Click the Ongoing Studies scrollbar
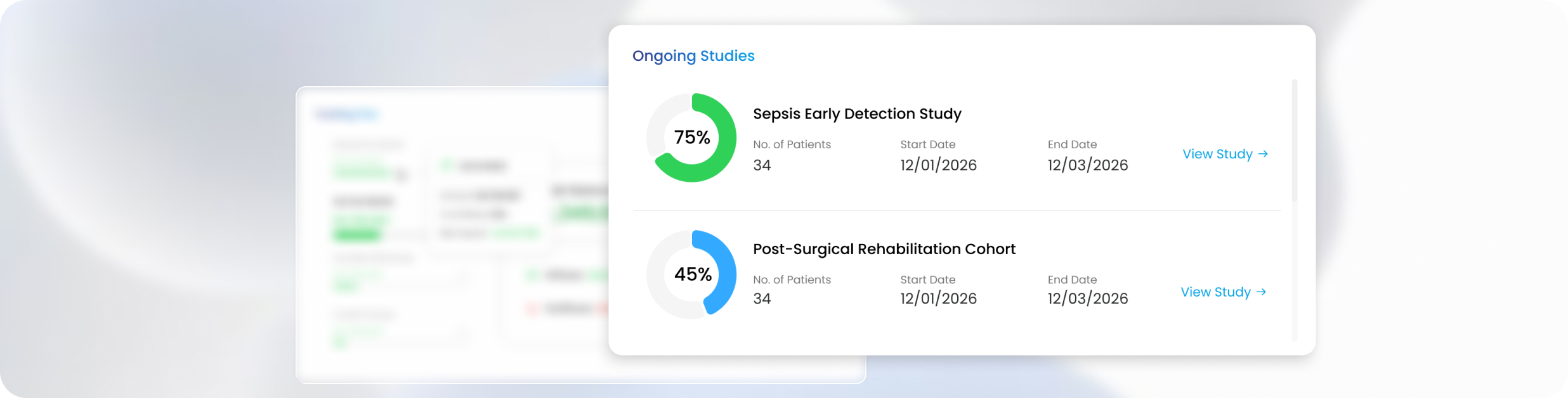Image resolution: width=1568 pixels, height=398 pixels. point(1295,141)
